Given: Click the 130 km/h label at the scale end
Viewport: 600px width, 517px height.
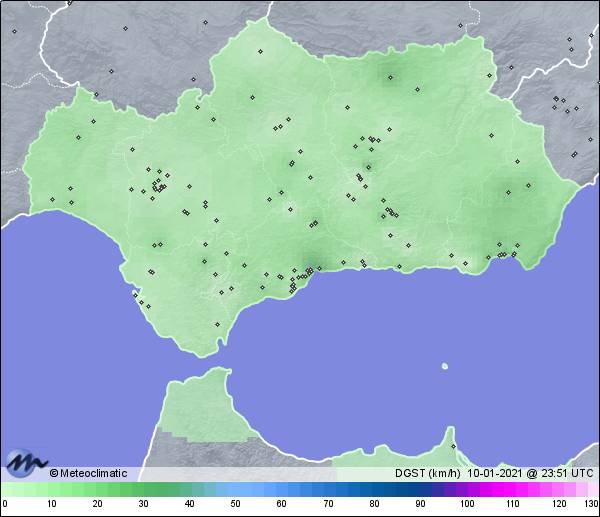Looking at the screenshot, I should pyautogui.click(x=590, y=503).
